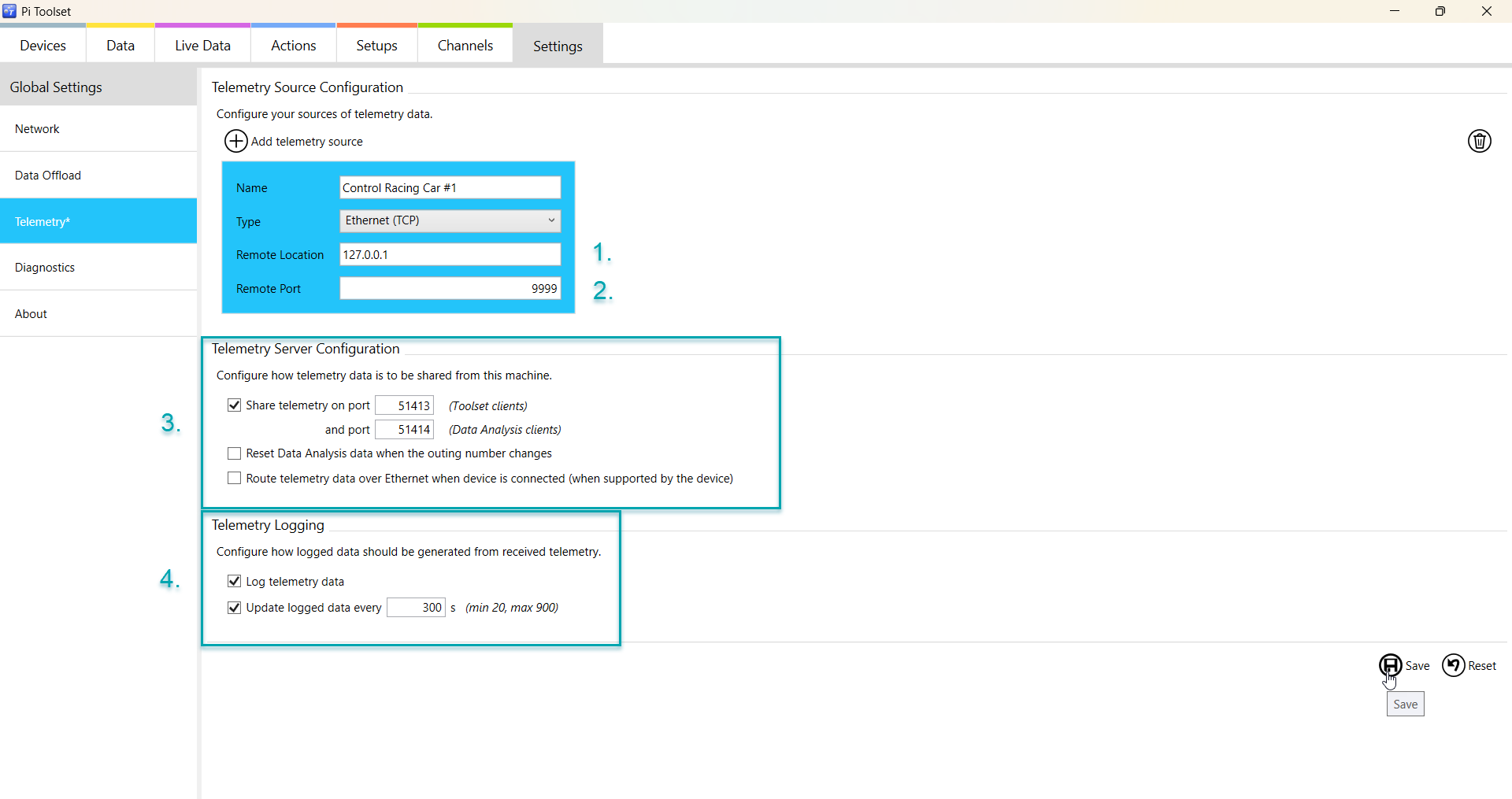The image size is (1512, 799).
Task: Click the Reset text label
Action: (1482, 666)
